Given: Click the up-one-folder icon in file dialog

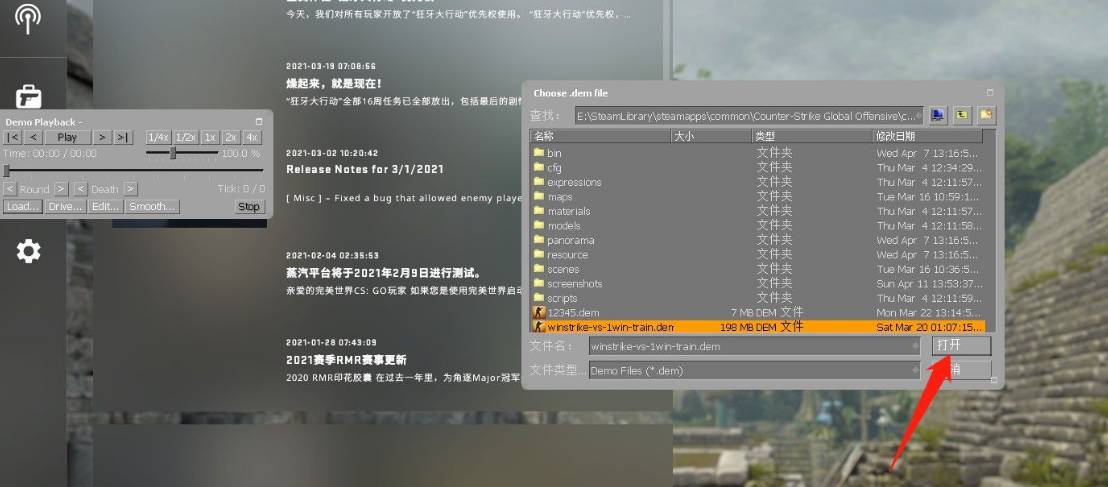Looking at the screenshot, I should 962,115.
